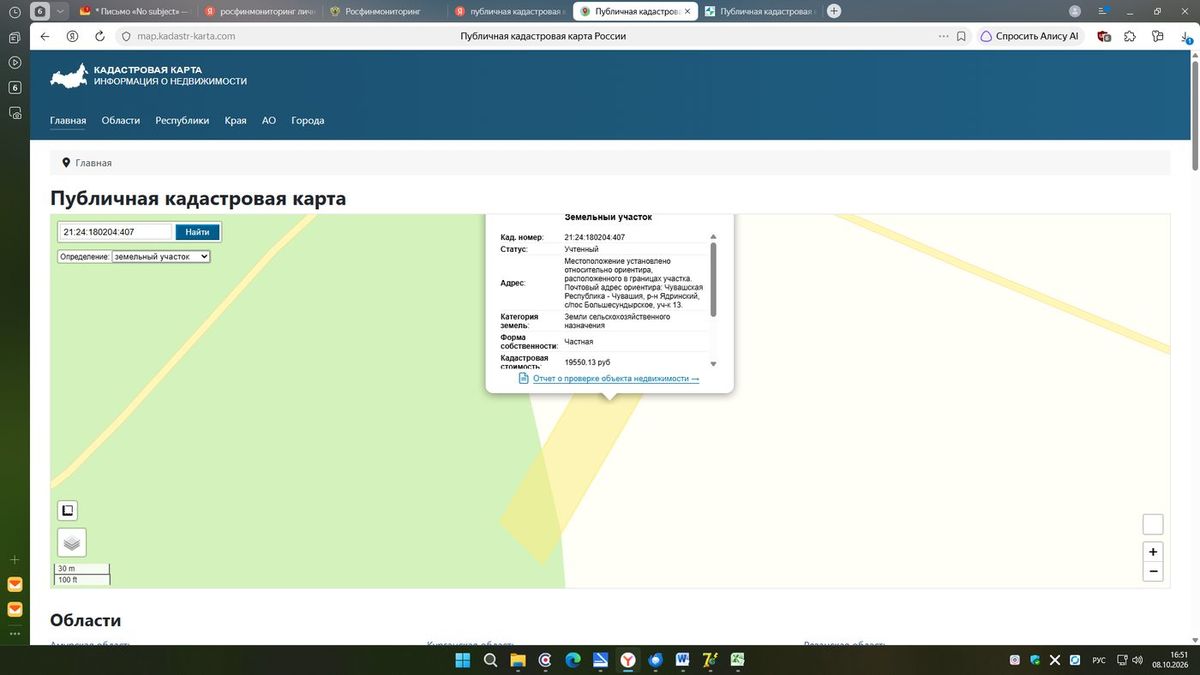The image size is (1200, 675).
Task: Click the cadastral number search field
Action: pyautogui.click(x=116, y=232)
